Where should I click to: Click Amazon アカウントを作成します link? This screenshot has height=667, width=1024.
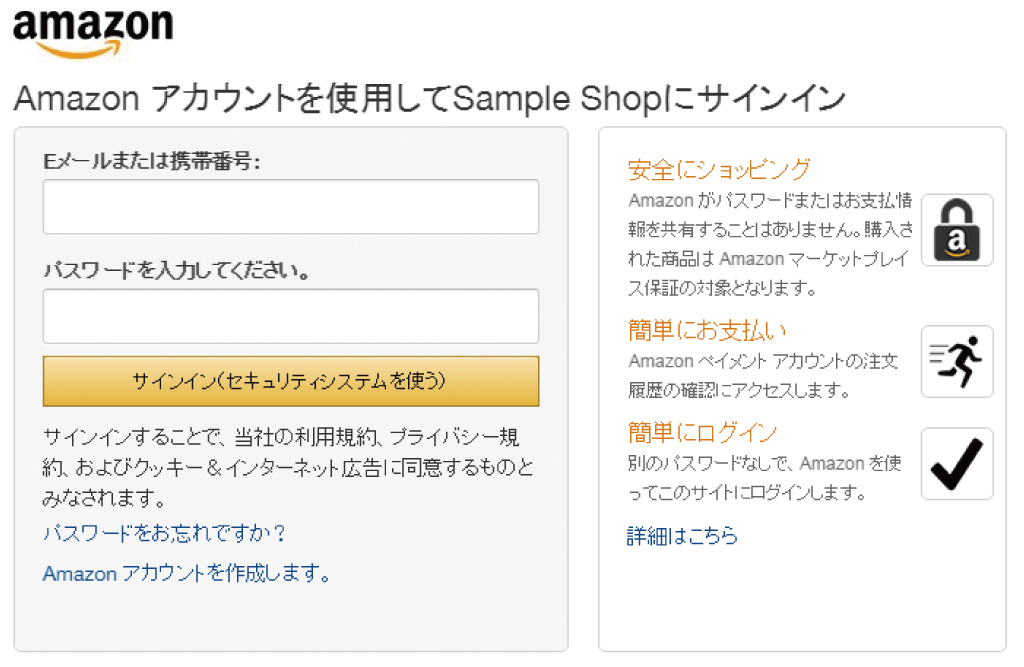(186, 574)
